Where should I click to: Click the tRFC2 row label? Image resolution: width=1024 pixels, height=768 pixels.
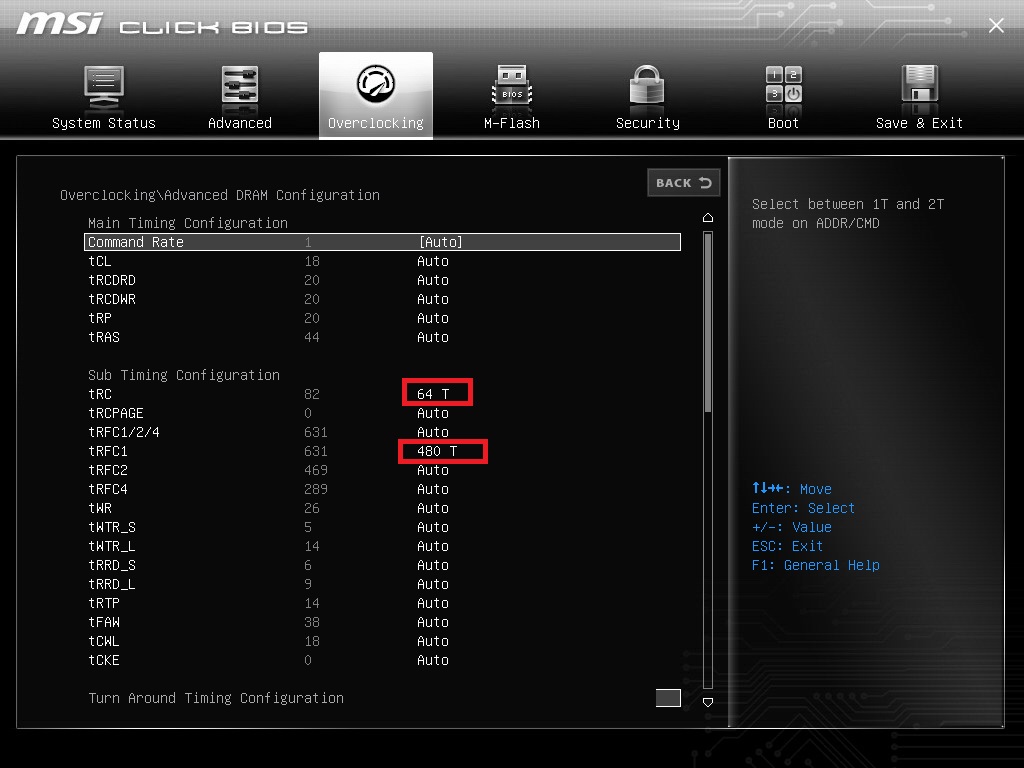tap(108, 470)
